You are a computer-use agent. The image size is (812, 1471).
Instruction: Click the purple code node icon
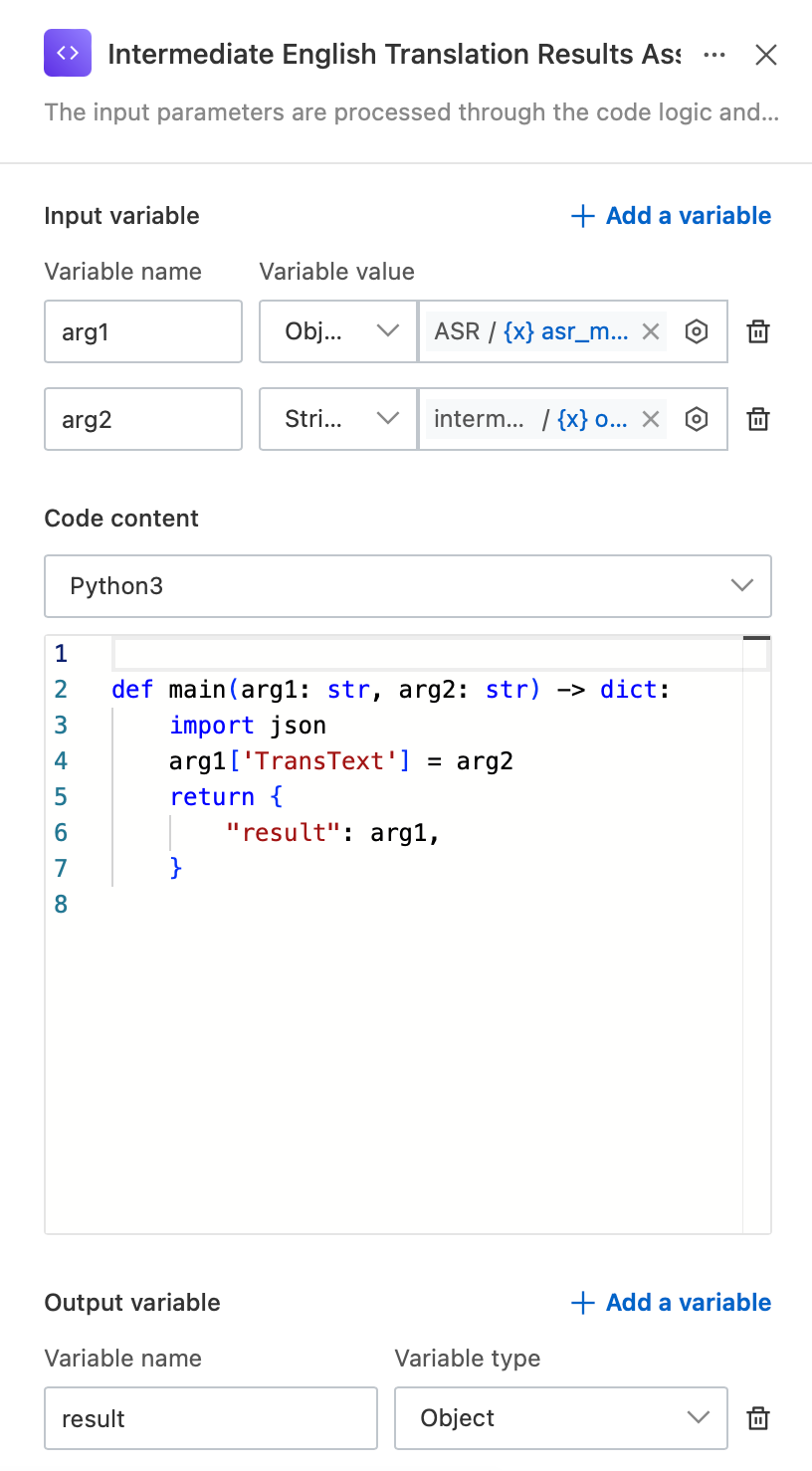point(68,54)
